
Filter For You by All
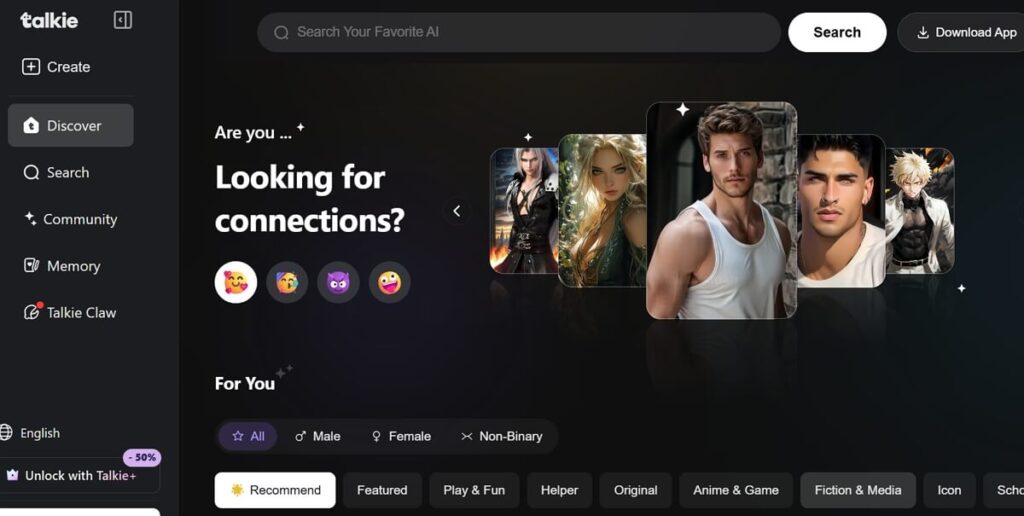click(x=248, y=436)
